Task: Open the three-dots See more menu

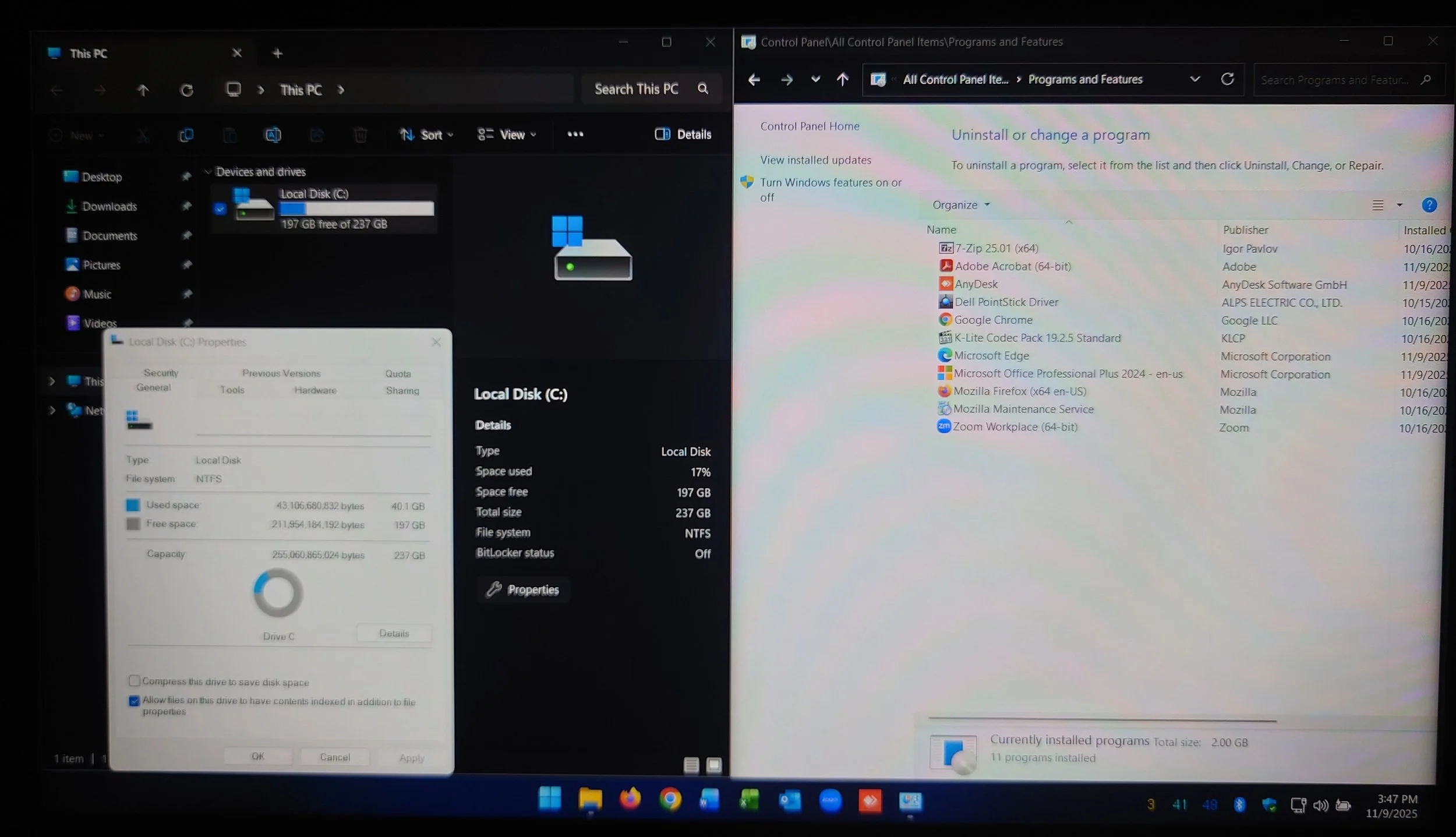Action: pos(575,135)
